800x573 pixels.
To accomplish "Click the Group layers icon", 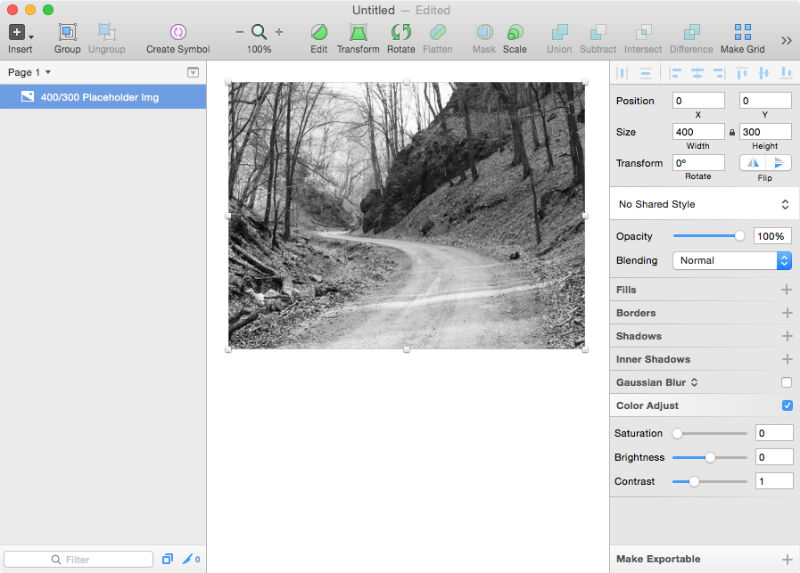I will pyautogui.click(x=67, y=32).
